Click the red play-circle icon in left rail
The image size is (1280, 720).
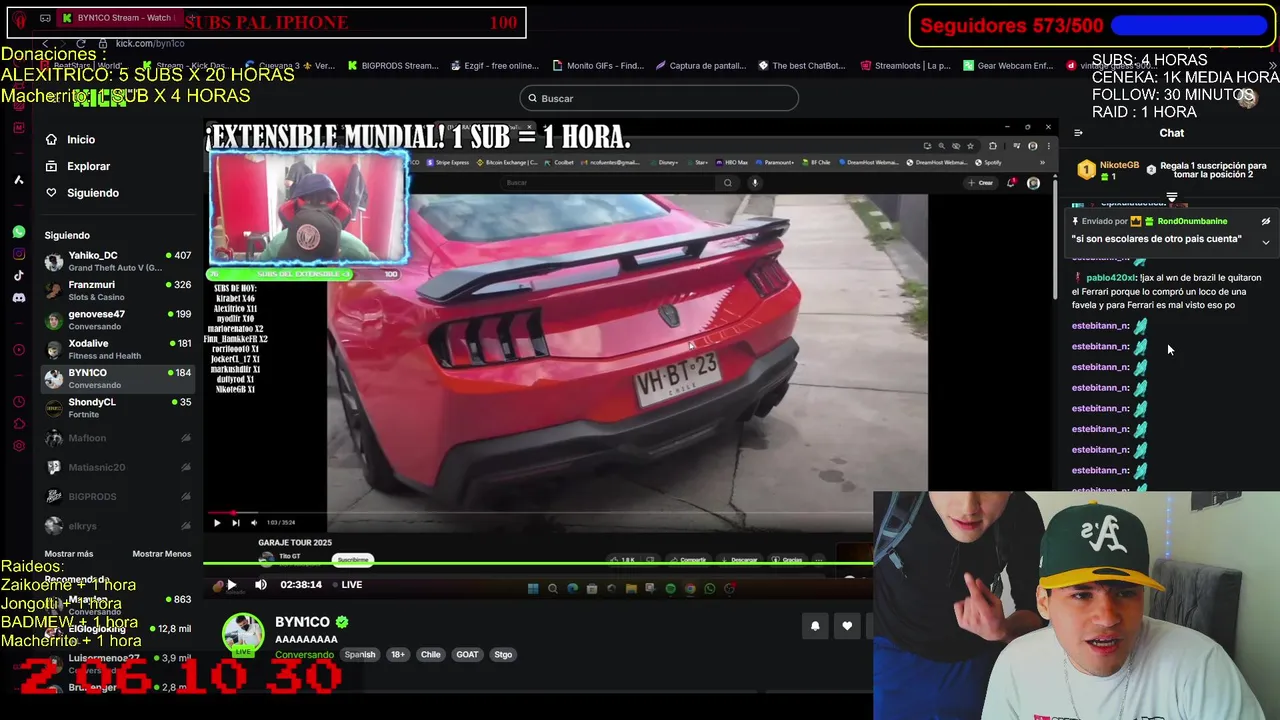click(x=19, y=350)
